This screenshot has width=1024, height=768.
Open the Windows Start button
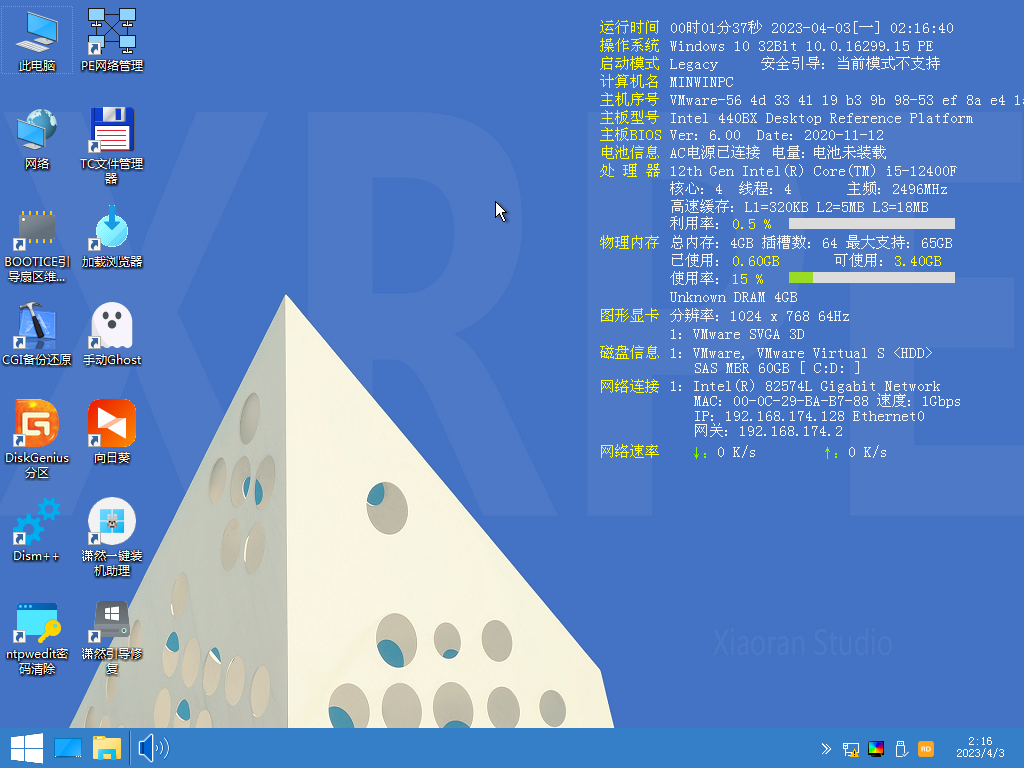pyautogui.click(x=26, y=748)
